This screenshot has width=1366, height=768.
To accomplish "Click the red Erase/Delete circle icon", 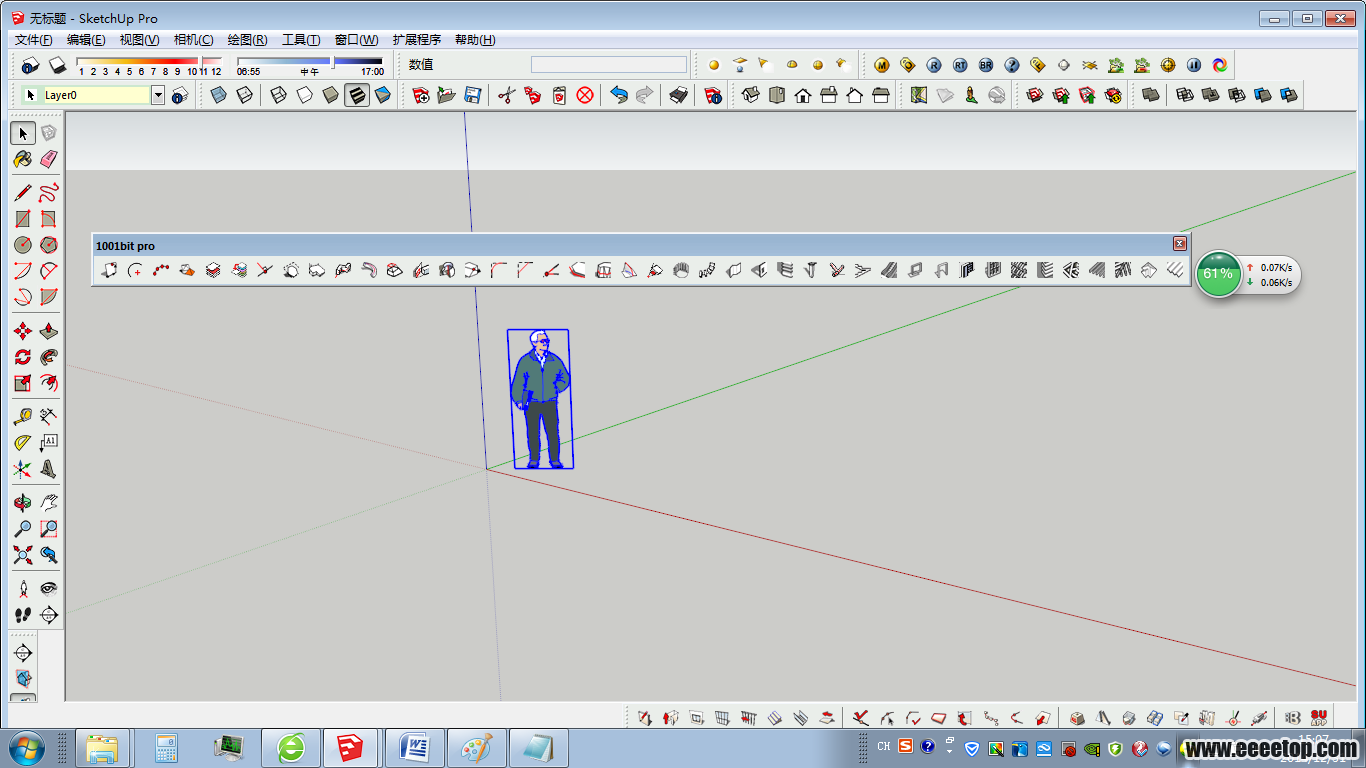I will click(x=585, y=95).
